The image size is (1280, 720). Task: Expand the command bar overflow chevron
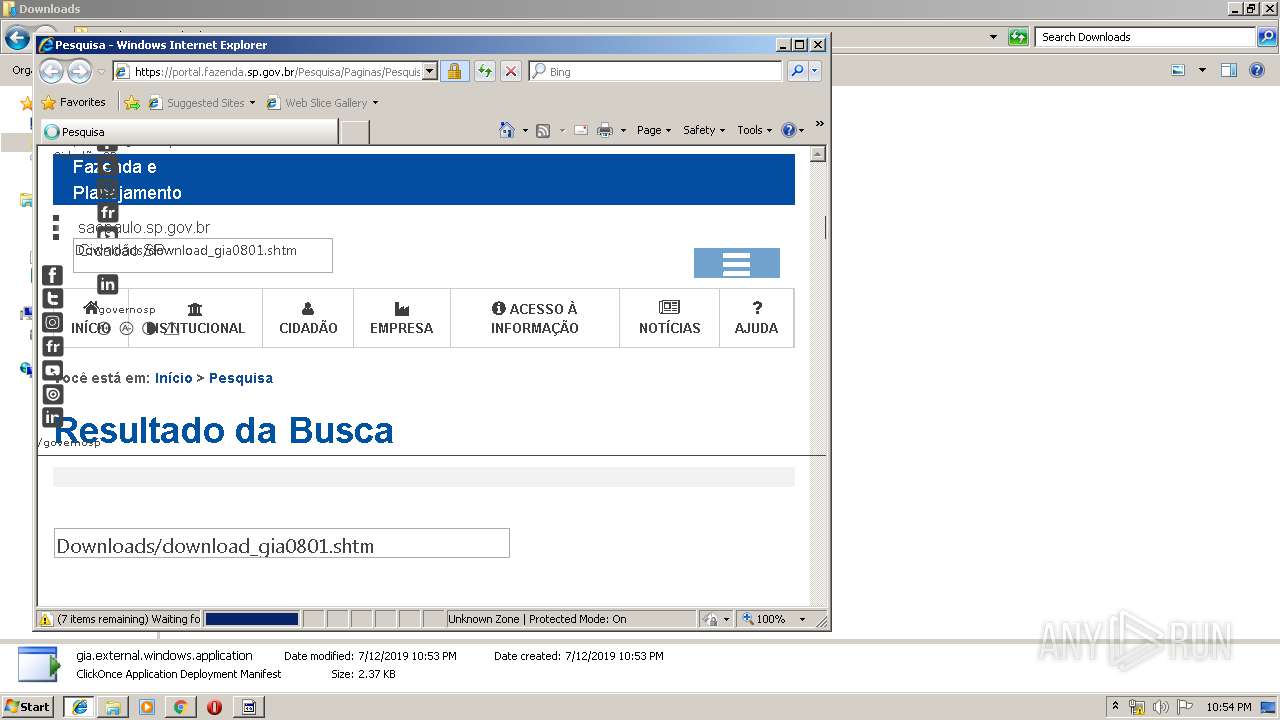[x=819, y=124]
